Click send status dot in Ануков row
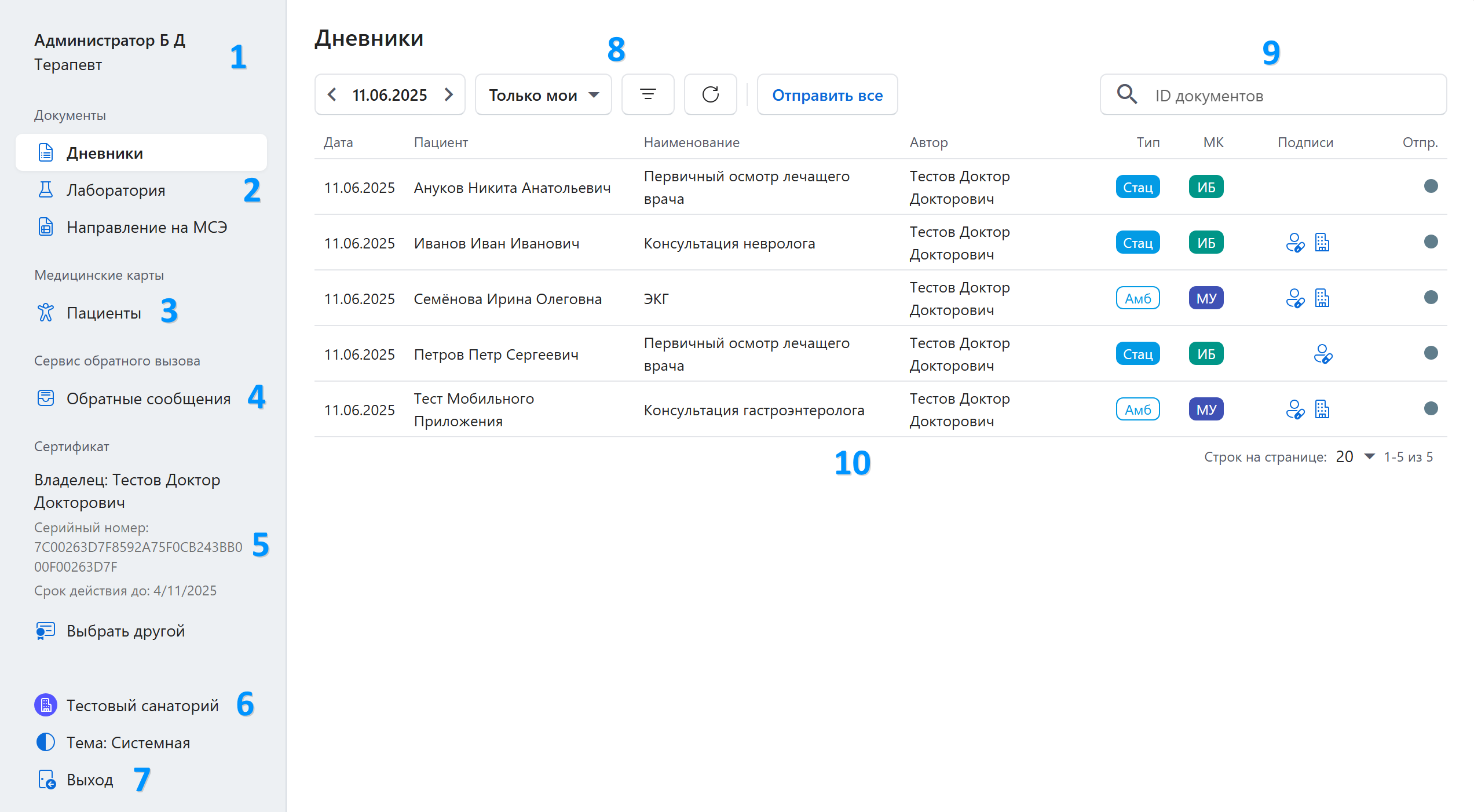This screenshot has width=1474, height=812. coord(1431,186)
